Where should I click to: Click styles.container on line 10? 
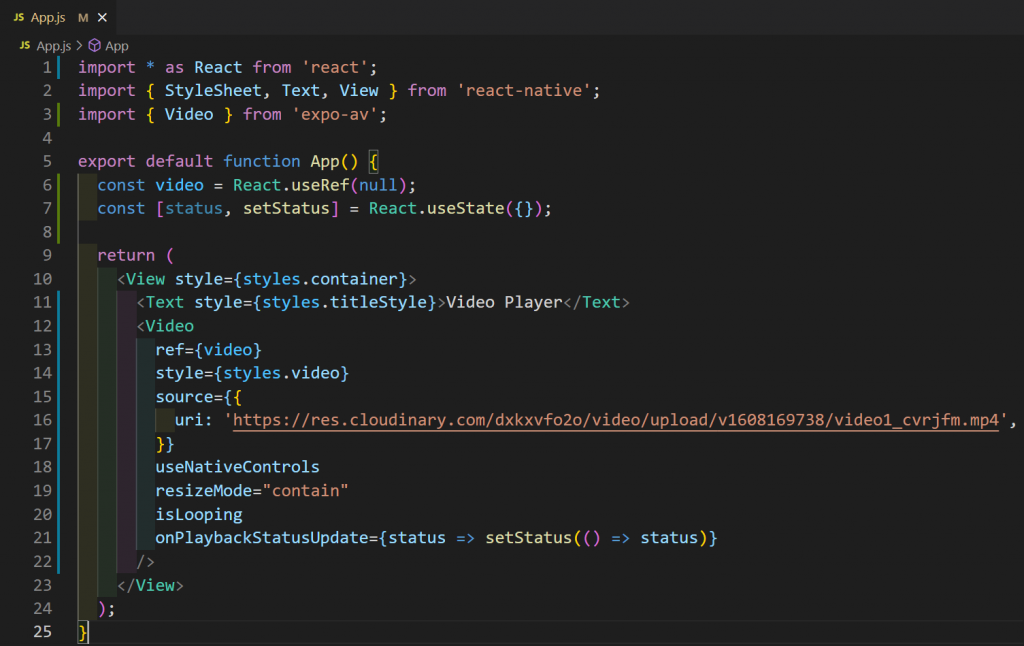coord(320,279)
